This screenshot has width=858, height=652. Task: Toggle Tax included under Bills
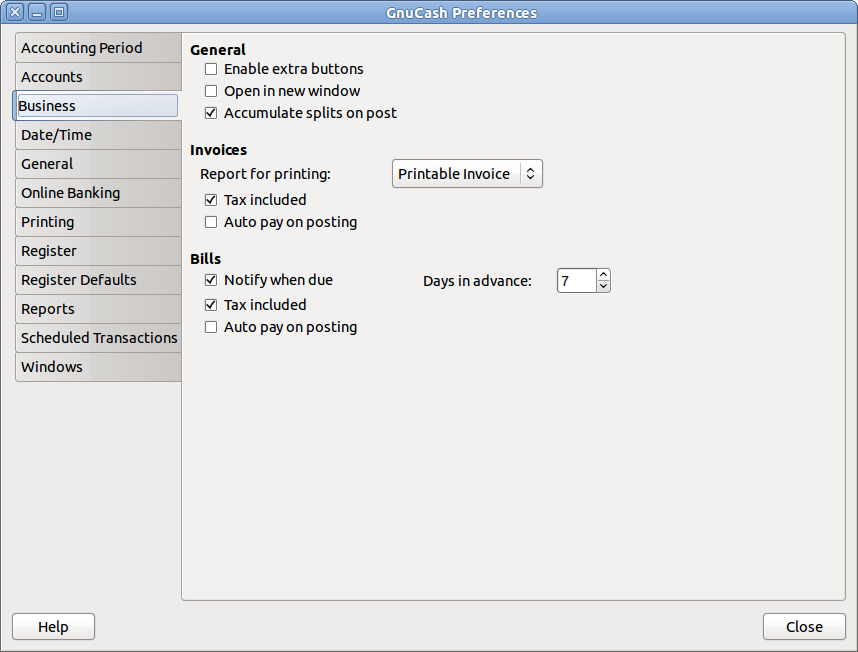[211, 305]
